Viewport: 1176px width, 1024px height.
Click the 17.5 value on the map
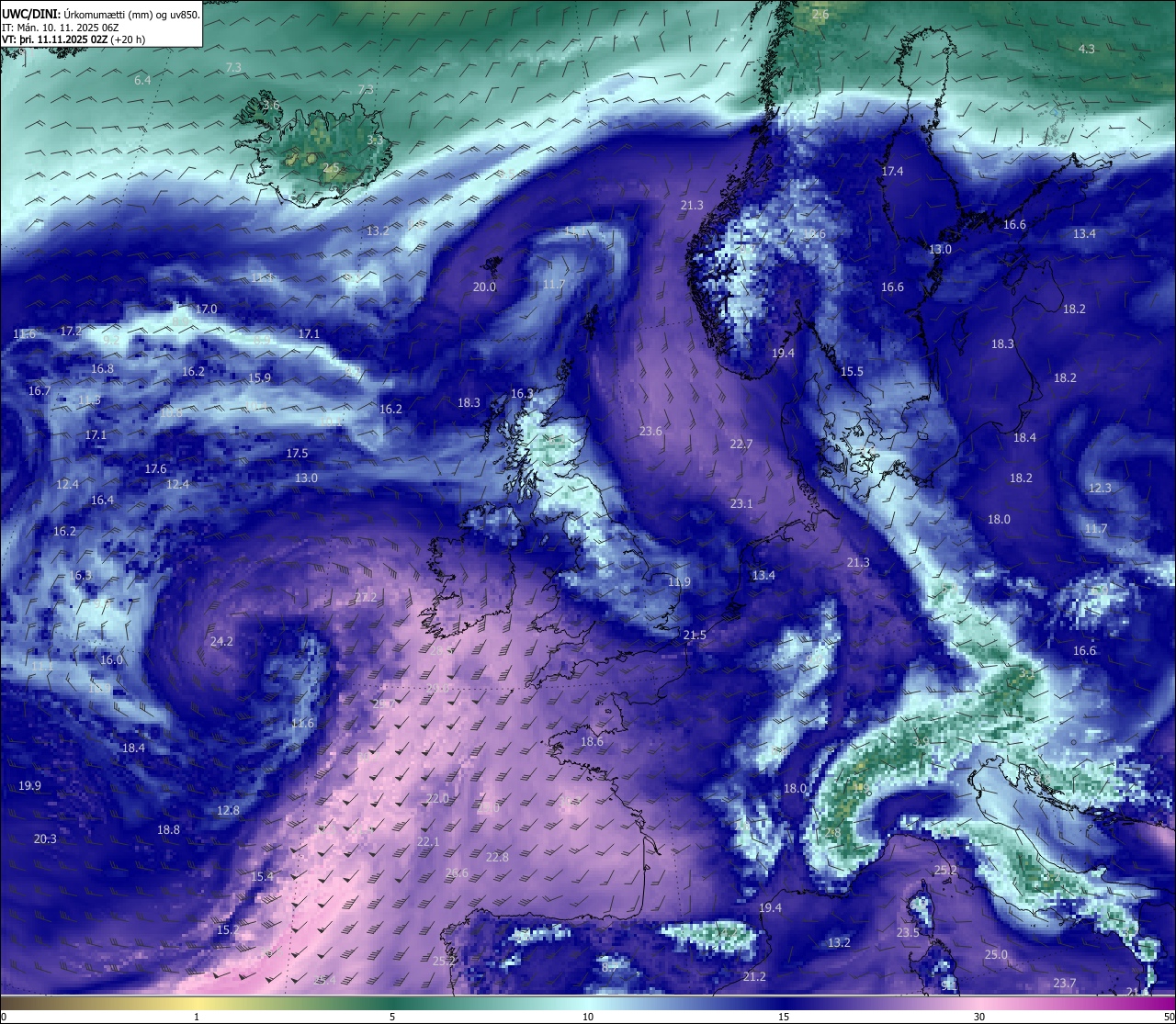coord(297,454)
